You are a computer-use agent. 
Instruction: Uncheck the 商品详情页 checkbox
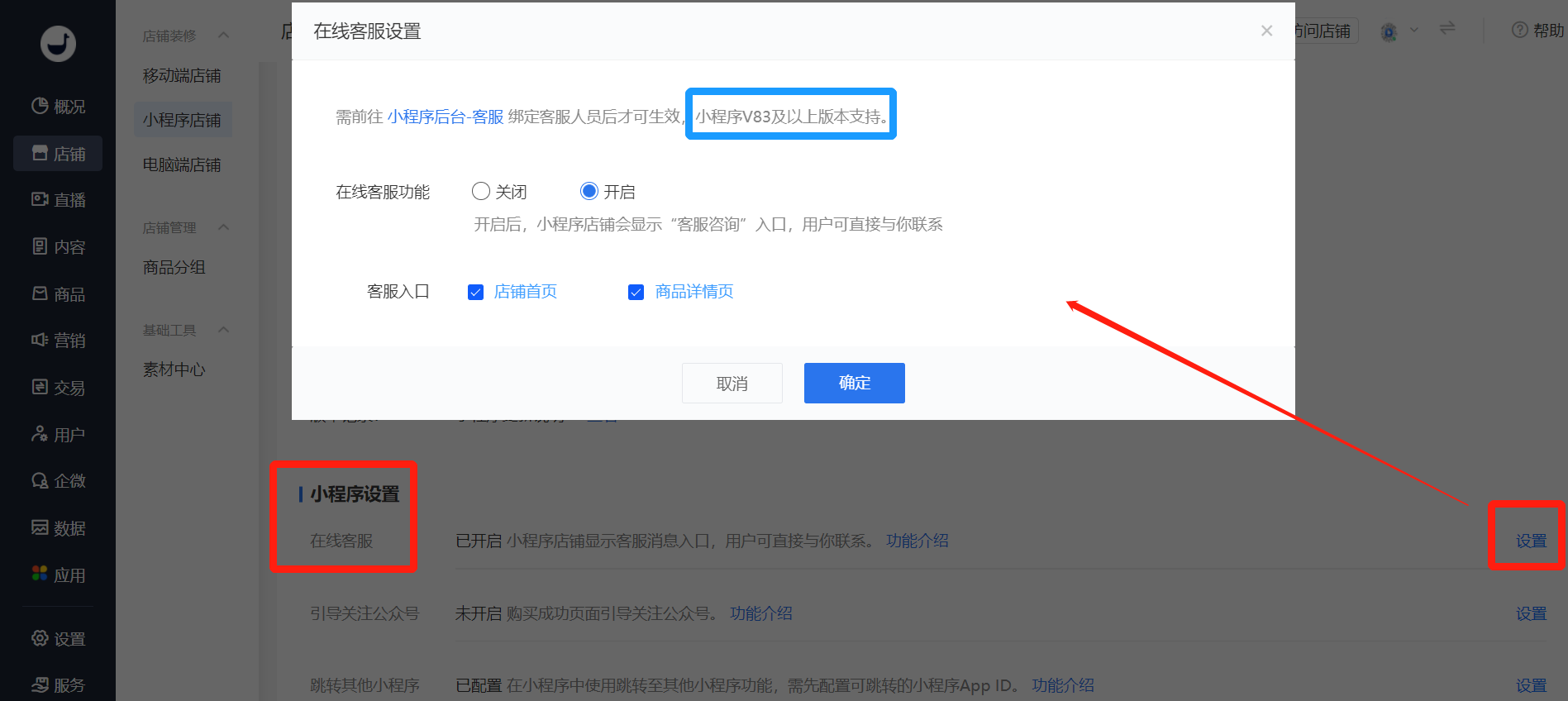[x=636, y=292]
